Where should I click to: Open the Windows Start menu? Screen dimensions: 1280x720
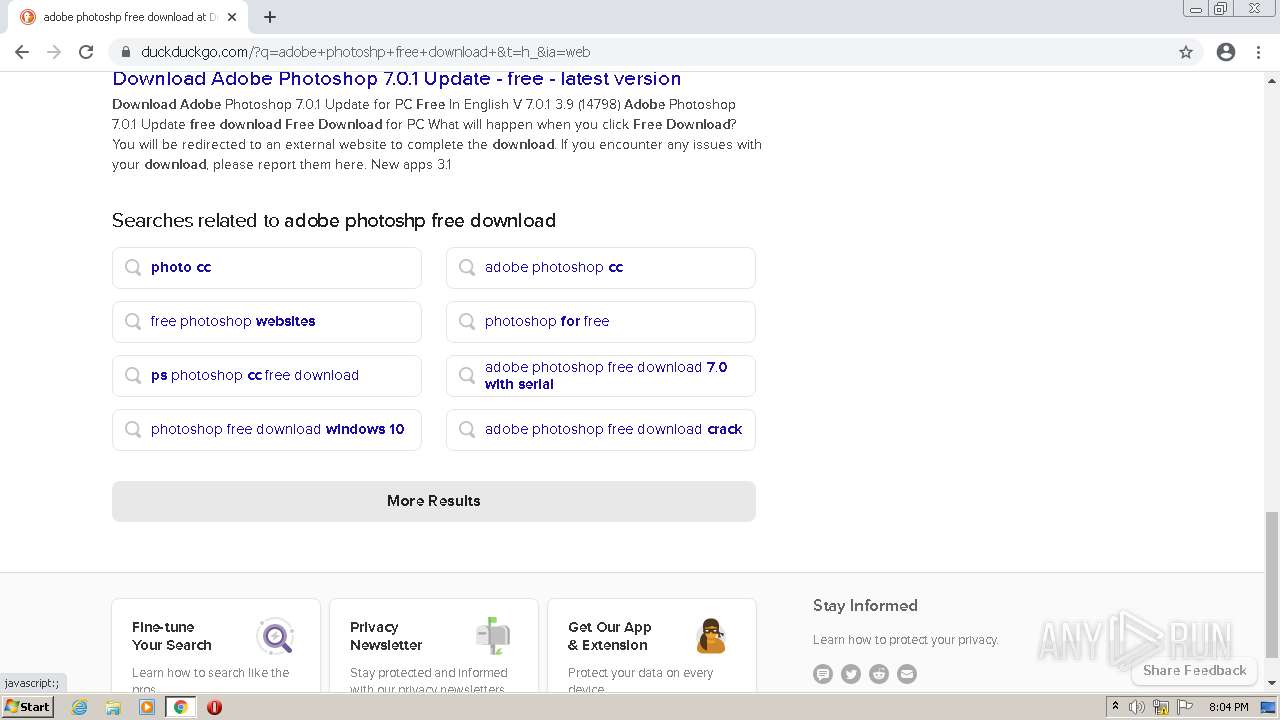(x=28, y=707)
